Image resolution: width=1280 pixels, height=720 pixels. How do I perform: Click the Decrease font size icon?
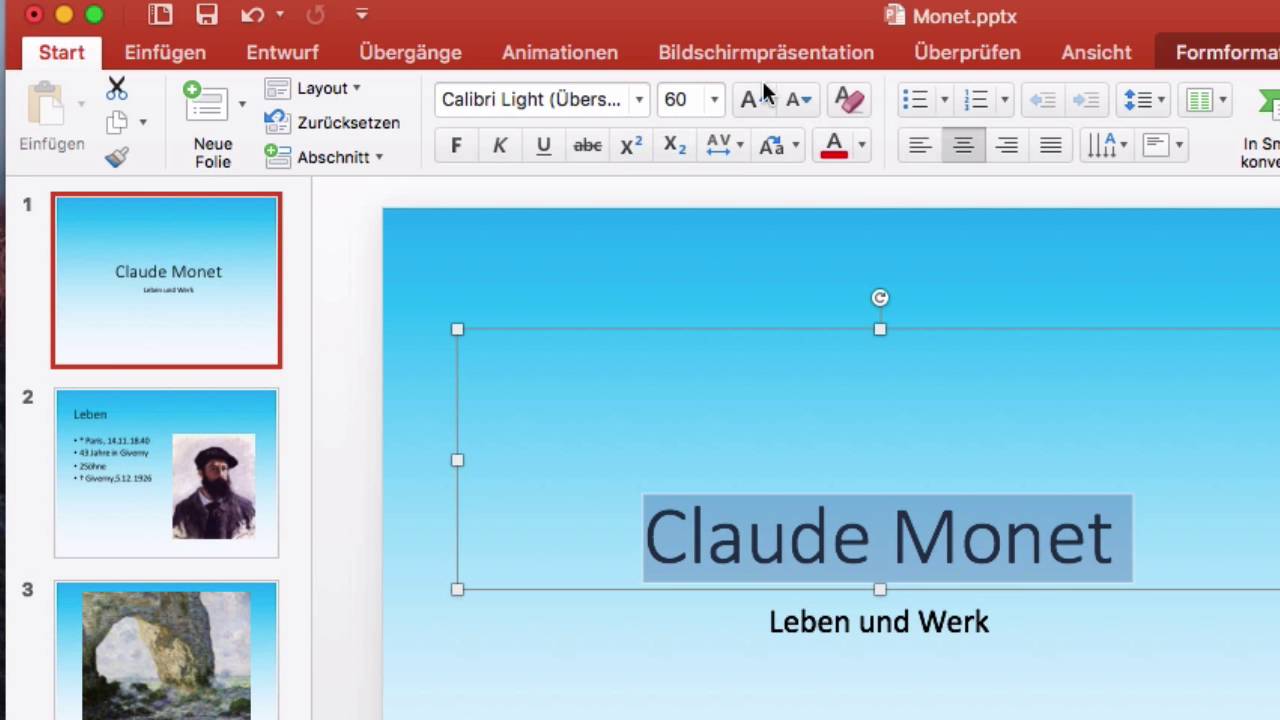(x=798, y=99)
